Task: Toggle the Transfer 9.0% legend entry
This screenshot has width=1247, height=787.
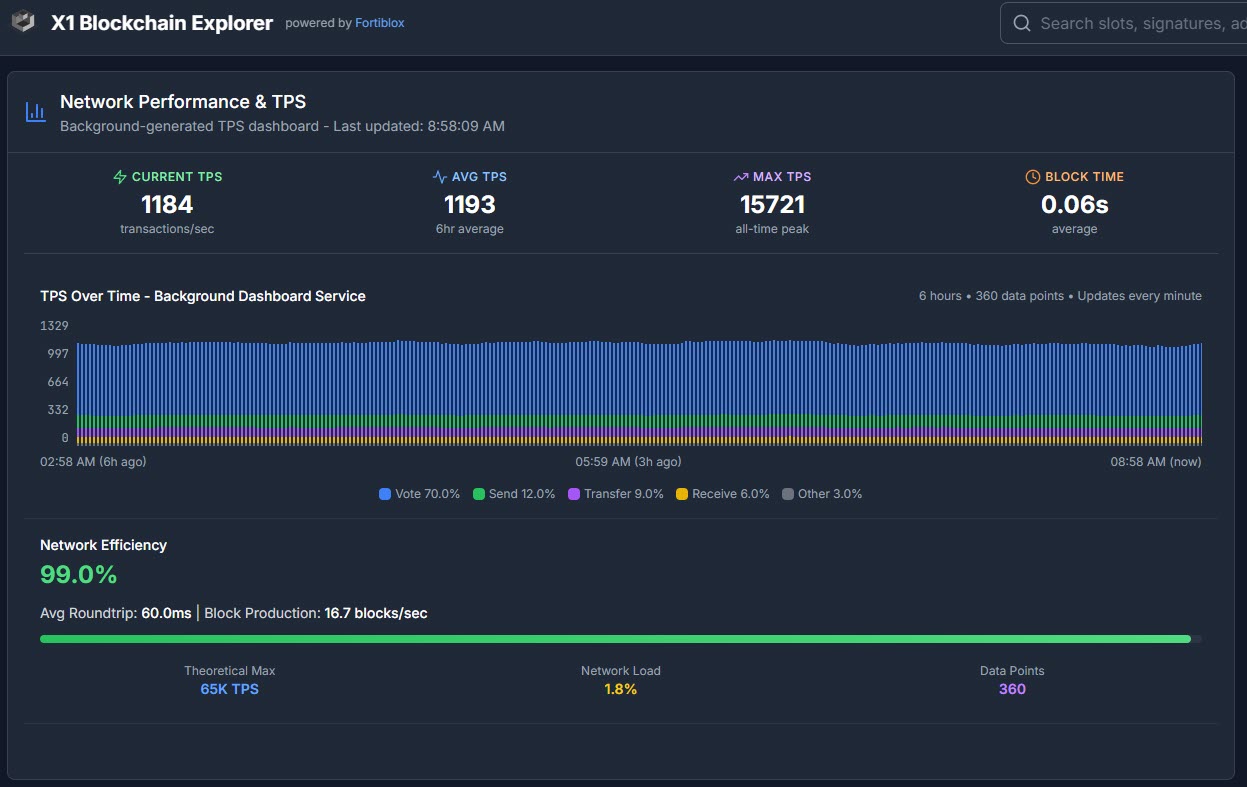Action: (x=615, y=494)
